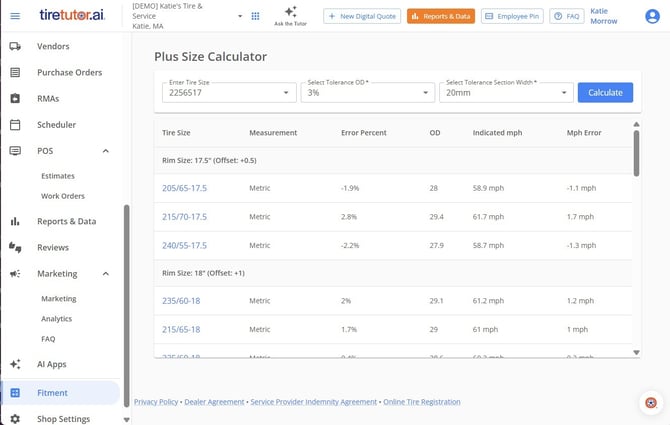Click the Reviews thumbs icon in sidebar
670x425 pixels.
click(15, 247)
